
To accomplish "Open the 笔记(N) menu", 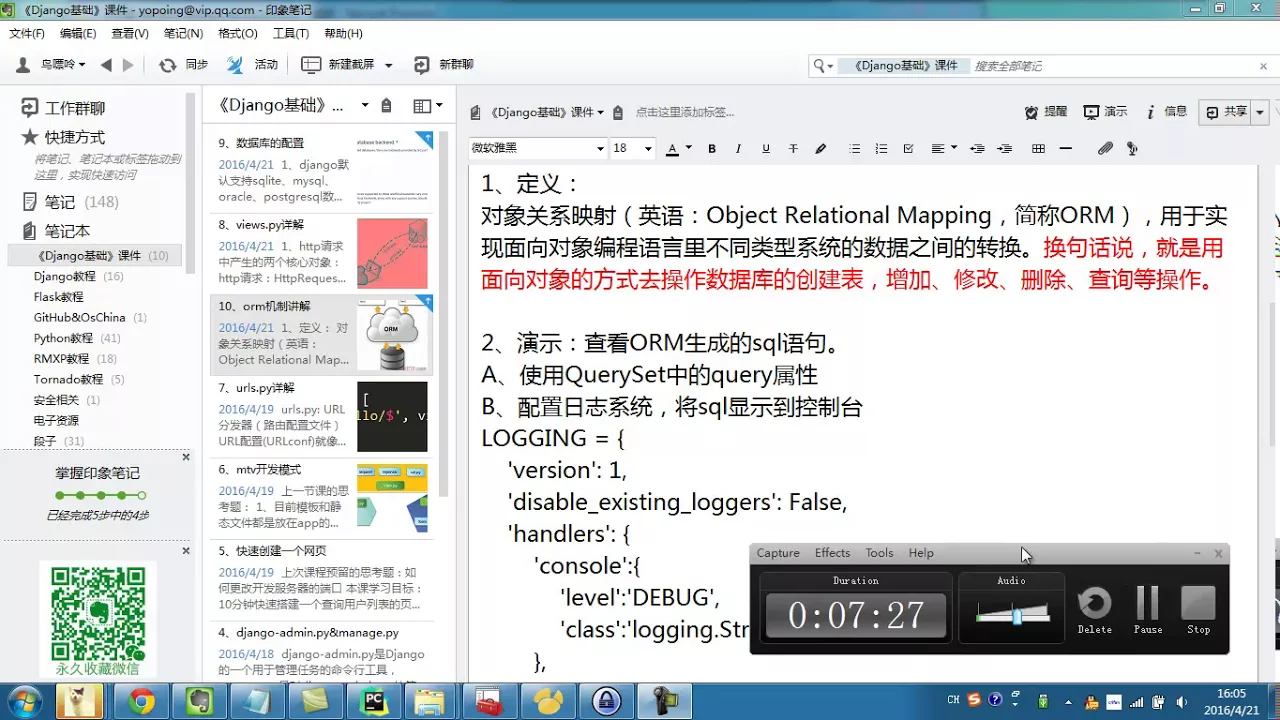I will 183,33.
